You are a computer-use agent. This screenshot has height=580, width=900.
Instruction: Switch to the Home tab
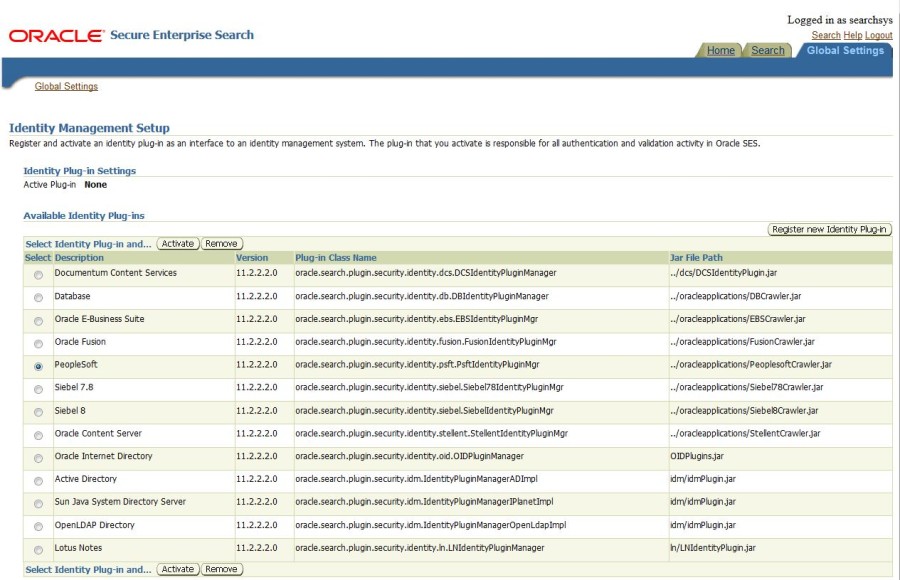pos(722,50)
